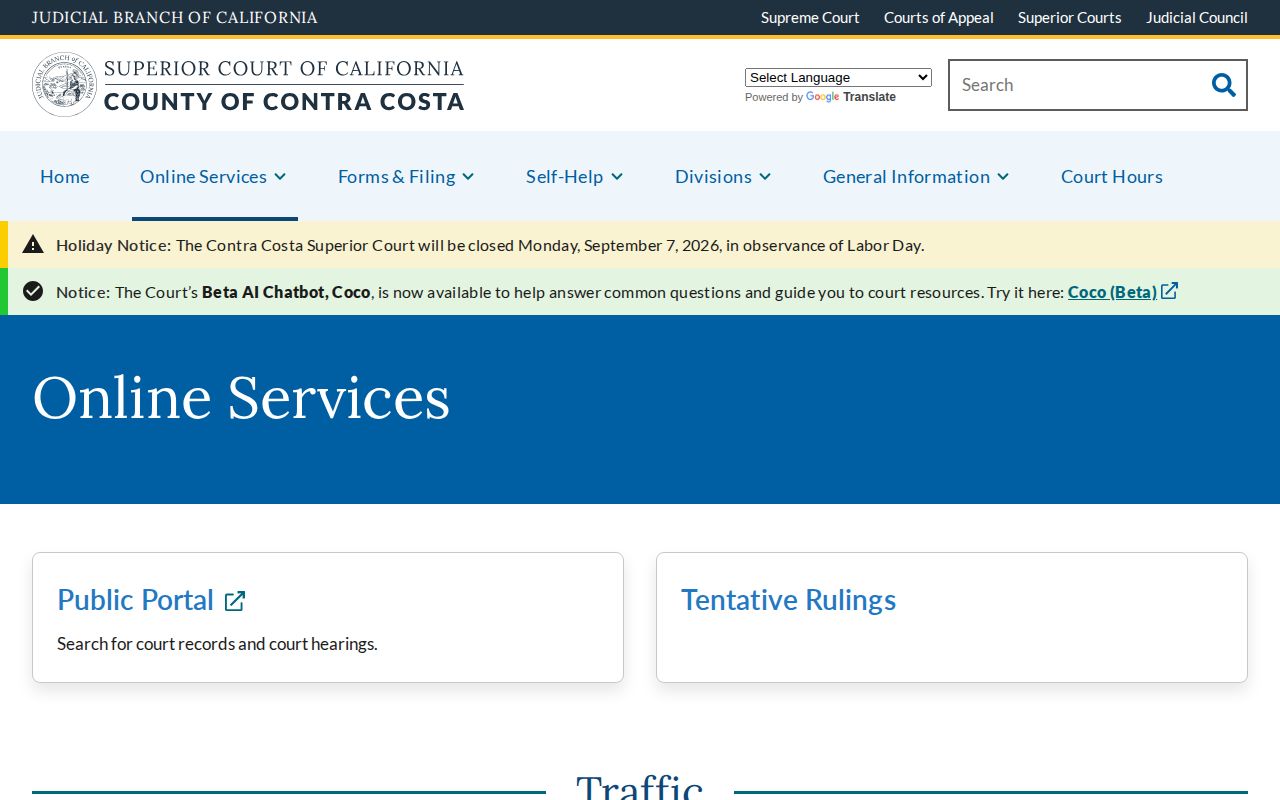Expand the Divisions chevron
1280x800 pixels.
[765, 177]
